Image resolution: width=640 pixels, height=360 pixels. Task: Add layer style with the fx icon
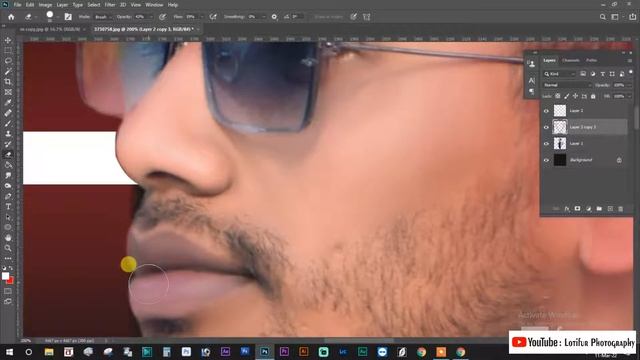tap(567, 209)
